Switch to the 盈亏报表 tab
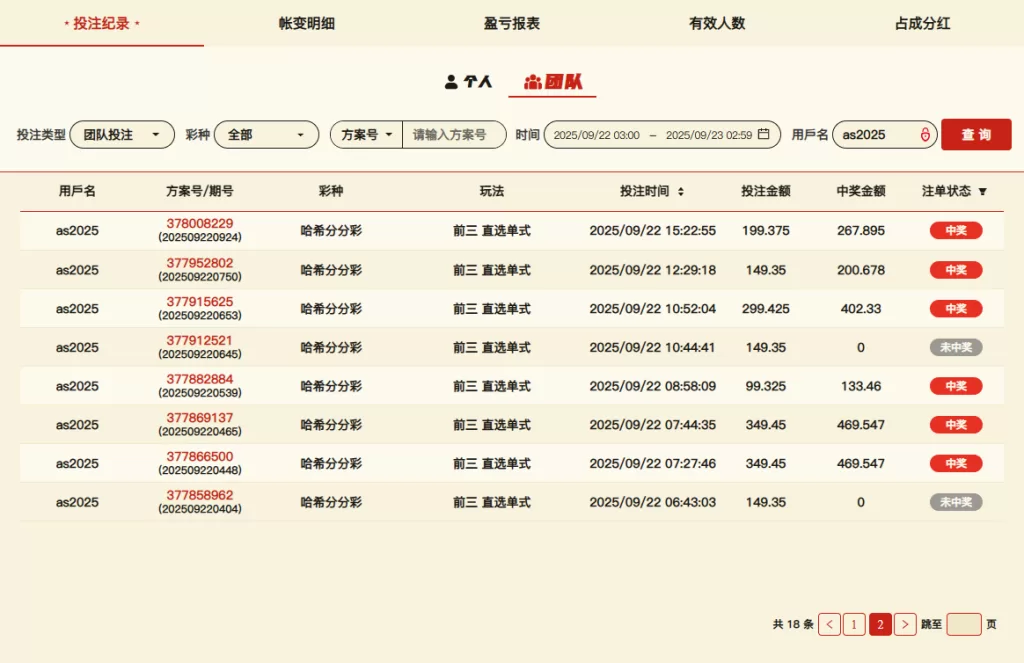This screenshot has width=1024, height=663. click(x=512, y=23)
